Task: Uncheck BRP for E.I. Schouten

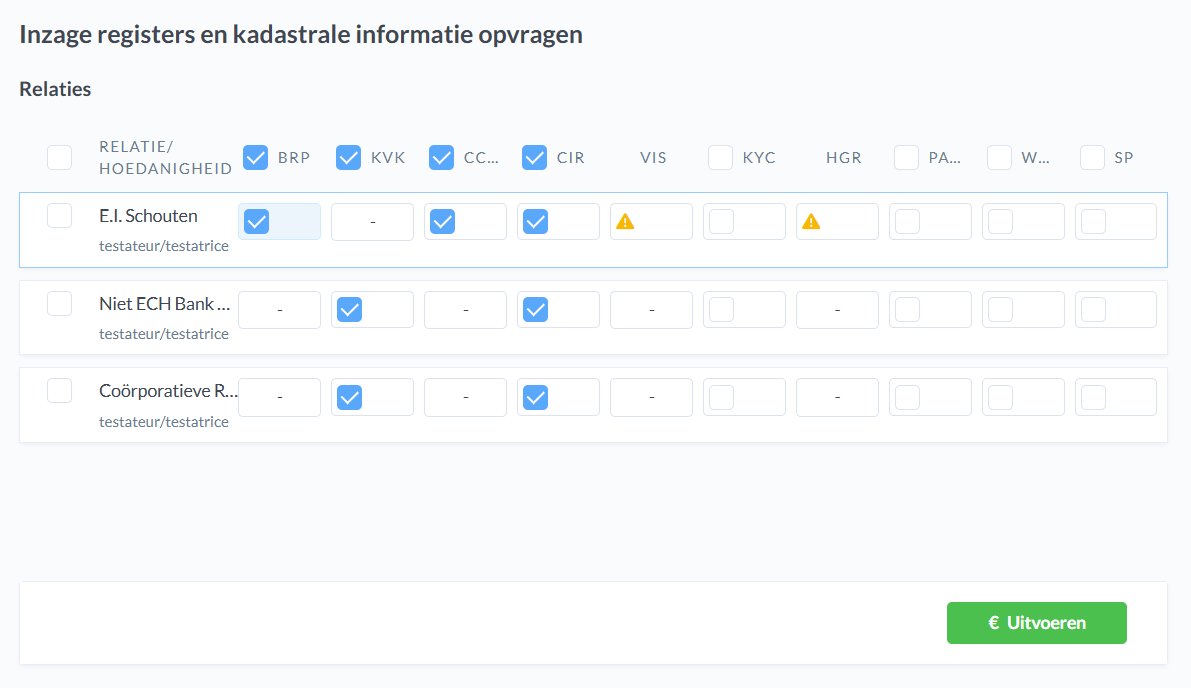Action: [257, 222]
